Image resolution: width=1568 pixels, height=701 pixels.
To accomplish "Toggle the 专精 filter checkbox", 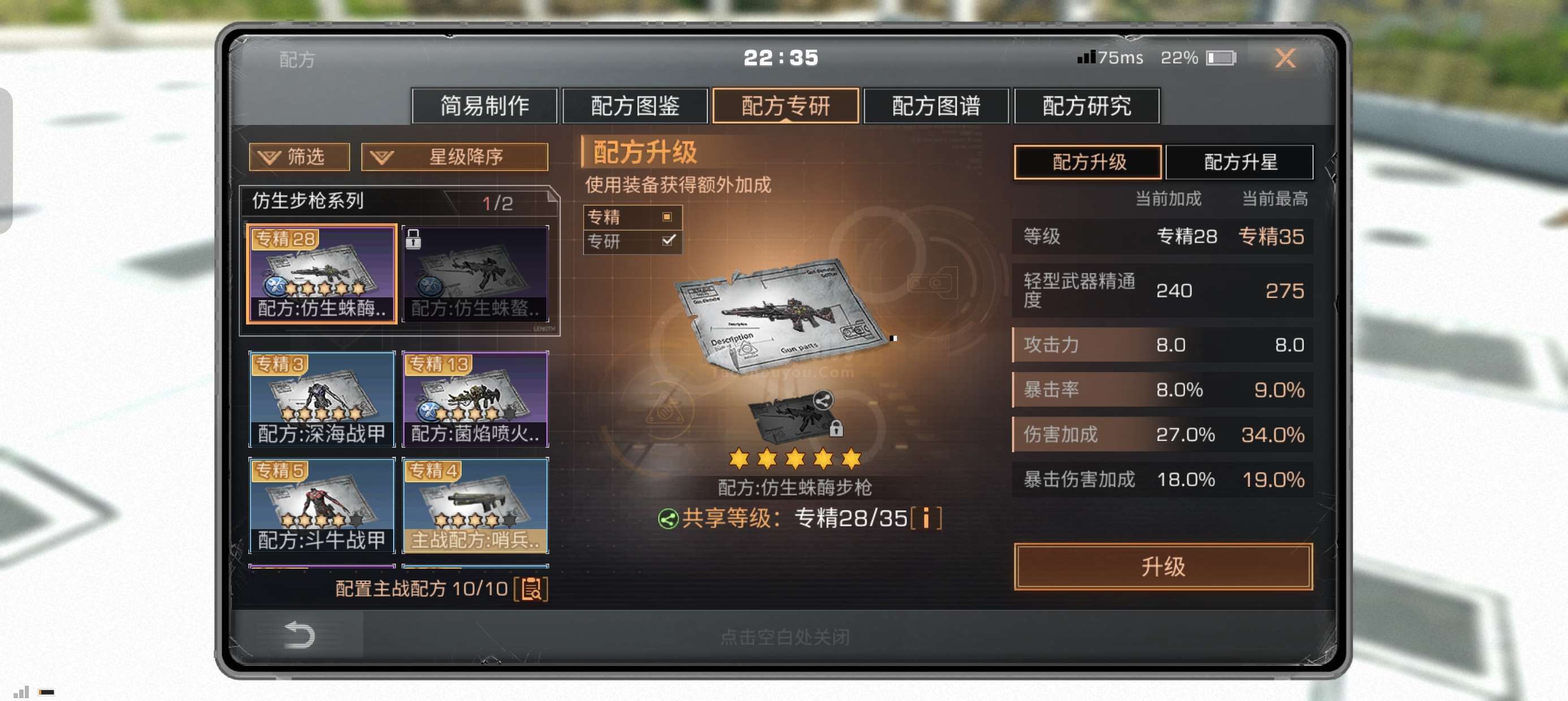I will [667, 217].
